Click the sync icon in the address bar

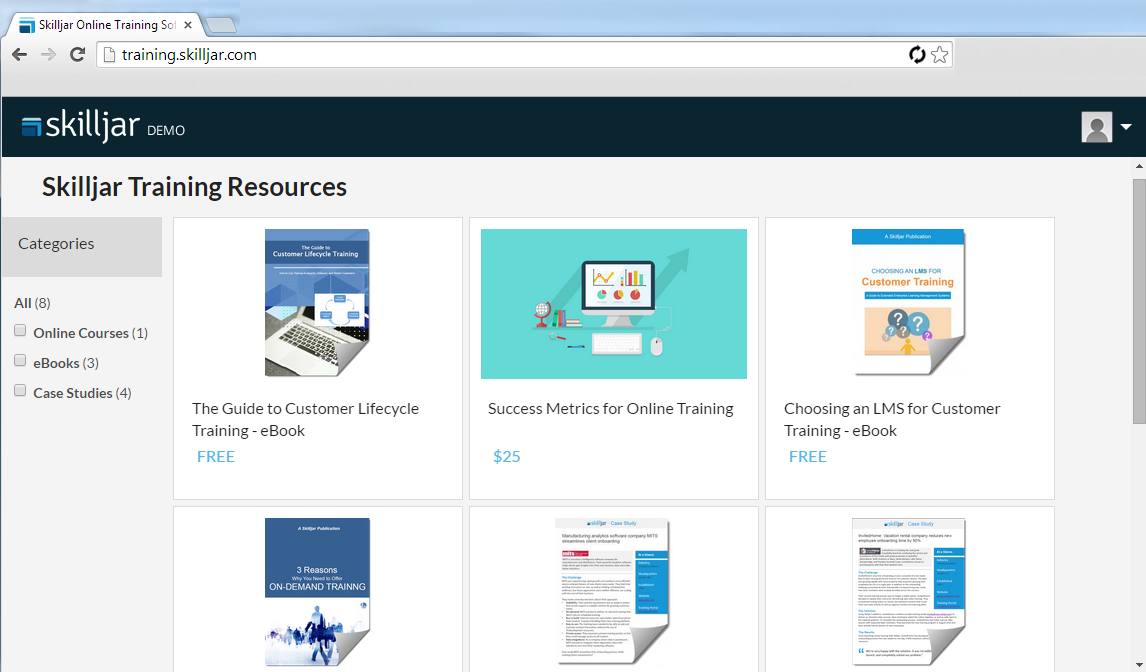[917, 55]
